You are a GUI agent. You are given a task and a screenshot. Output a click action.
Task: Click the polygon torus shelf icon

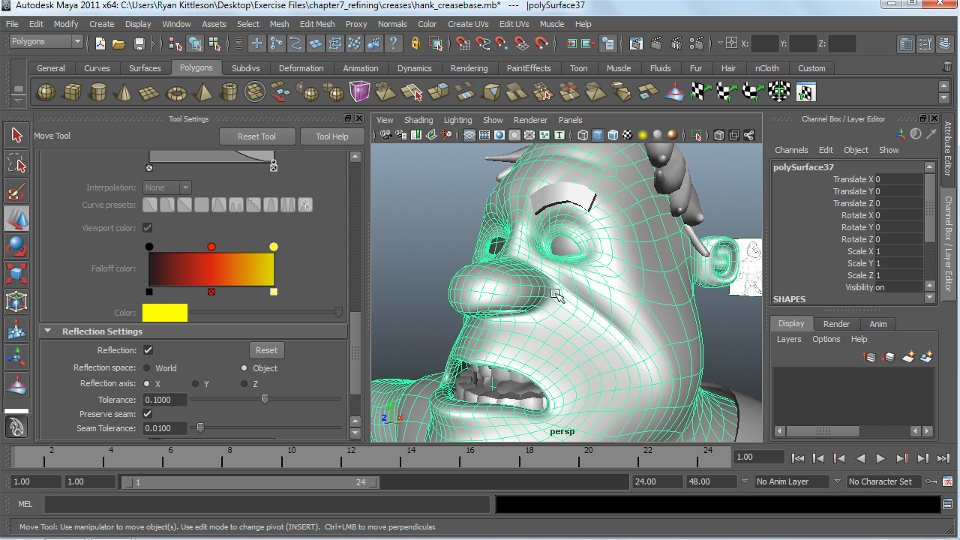click(x=176, y=93)
